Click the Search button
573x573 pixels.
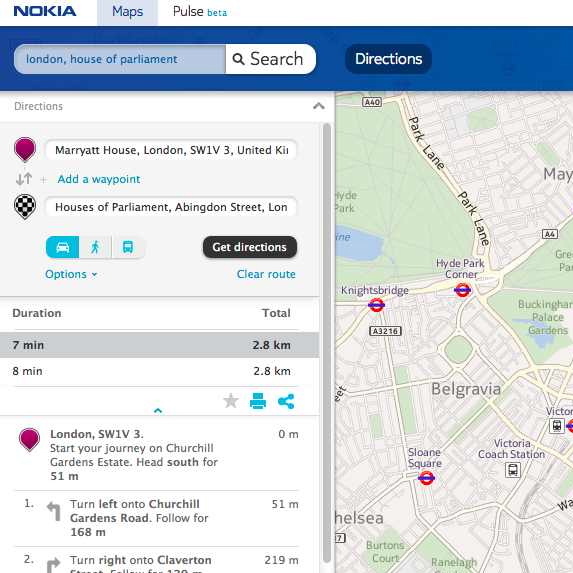pyautogui.click(x=270, y=59)
